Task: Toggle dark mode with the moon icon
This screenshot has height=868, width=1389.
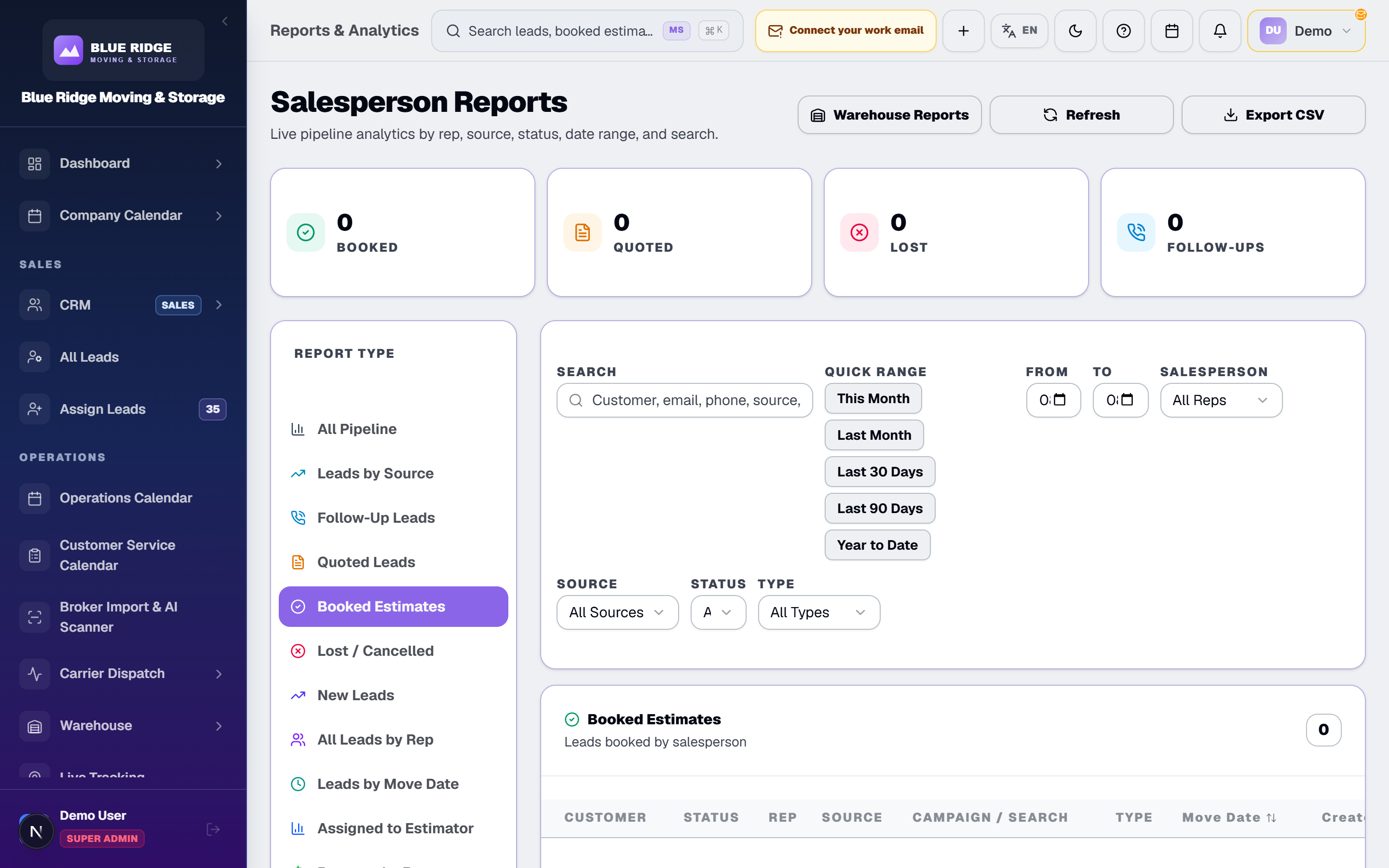Action: pos(1075,31)
